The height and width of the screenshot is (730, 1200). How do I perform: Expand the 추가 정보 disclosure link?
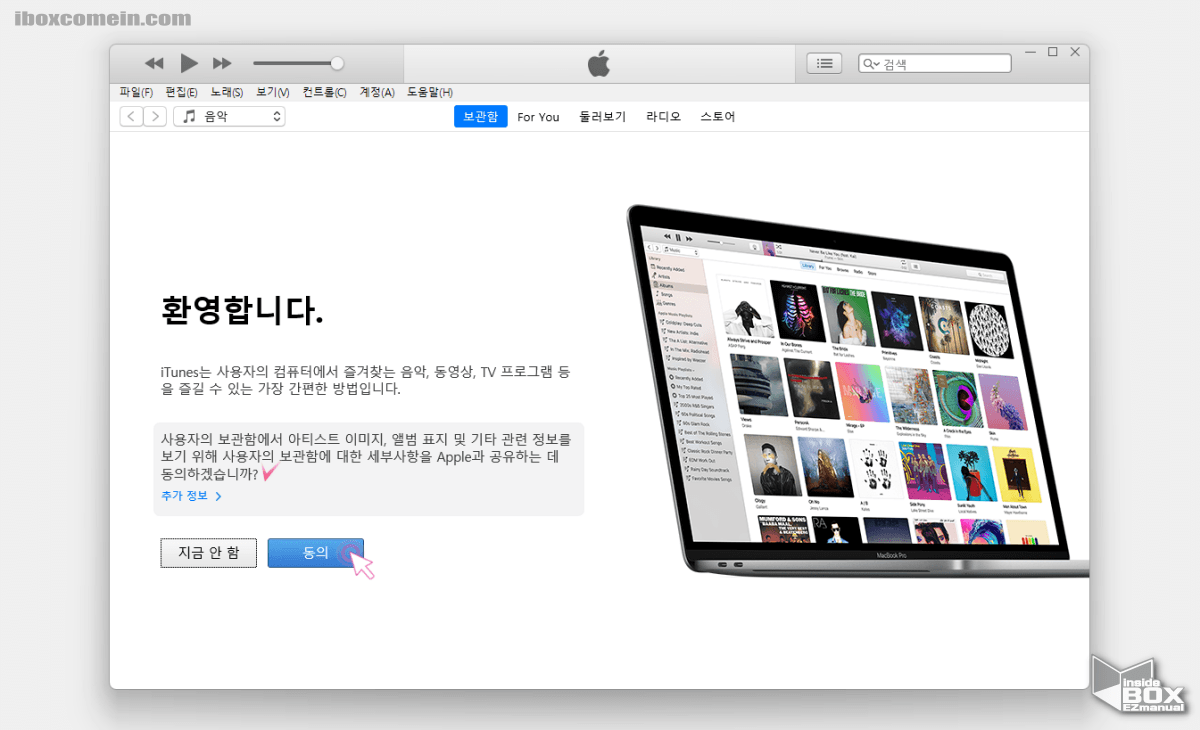(x=191, y=495)
